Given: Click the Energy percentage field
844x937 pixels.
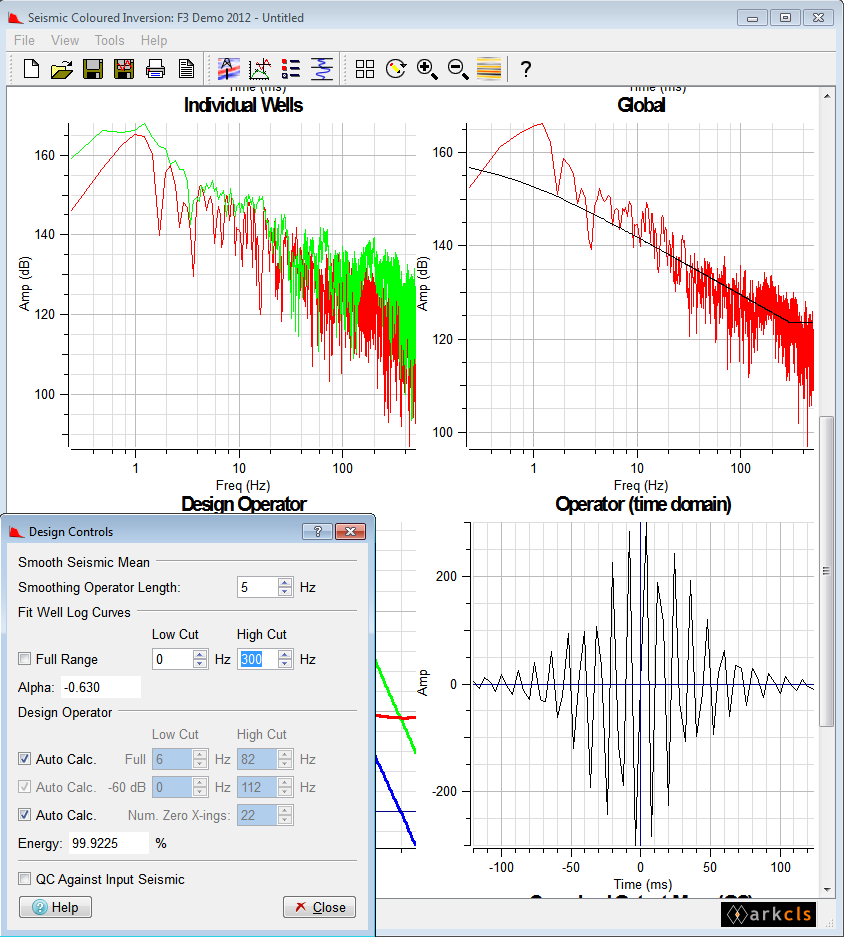Looking at the screenshot, I should (108, 843).
